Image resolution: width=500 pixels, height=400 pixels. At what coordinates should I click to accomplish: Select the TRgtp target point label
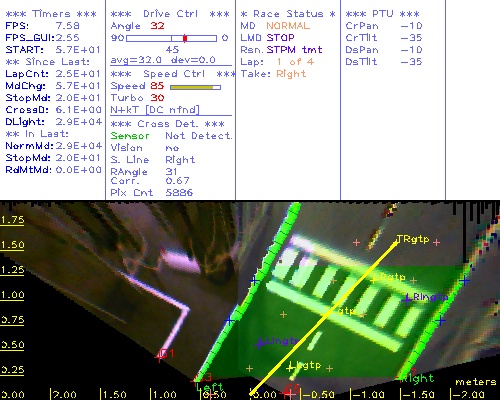point(413,239)
